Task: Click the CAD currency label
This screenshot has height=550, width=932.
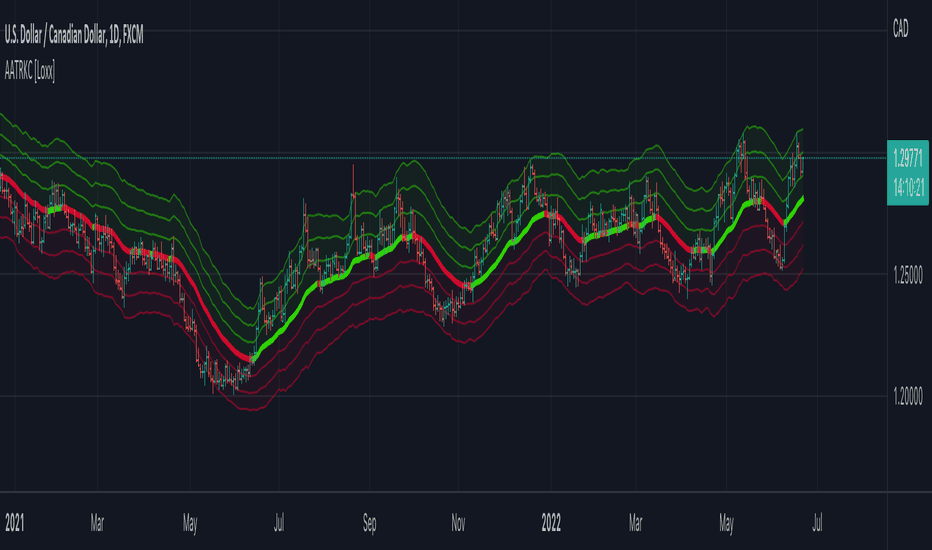Action: 900,29
